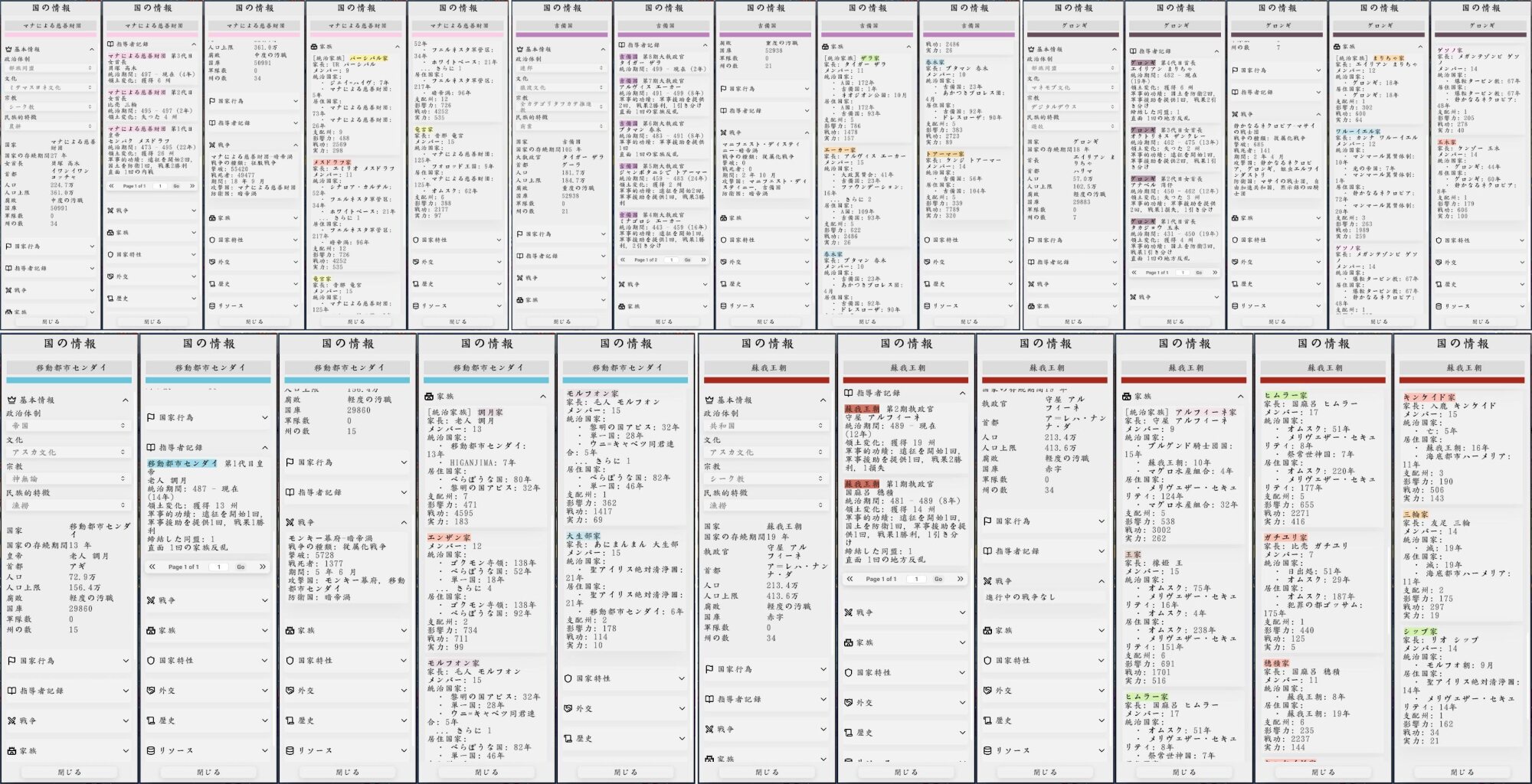
Task: Click swords icon above 進行中の戦争なし in 蘇我王朝
Action: coord(987,581)
